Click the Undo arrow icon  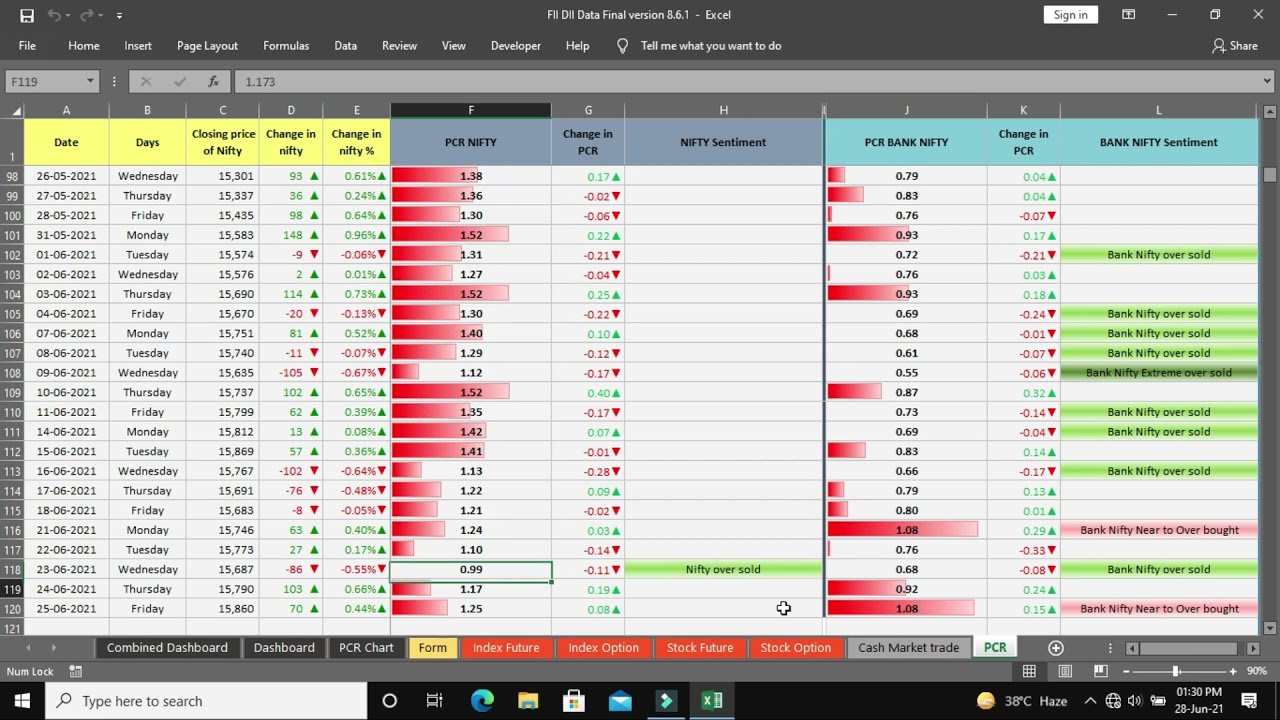(x=54, y=15)
